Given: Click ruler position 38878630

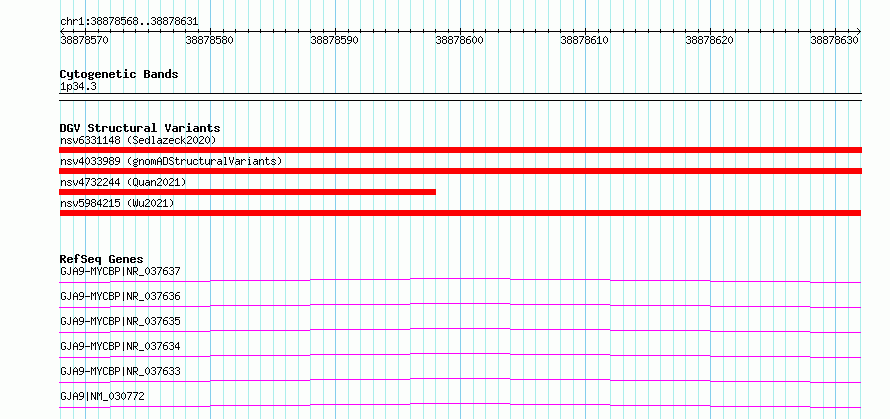Looking at the screenshot, I should coord(834,40).
